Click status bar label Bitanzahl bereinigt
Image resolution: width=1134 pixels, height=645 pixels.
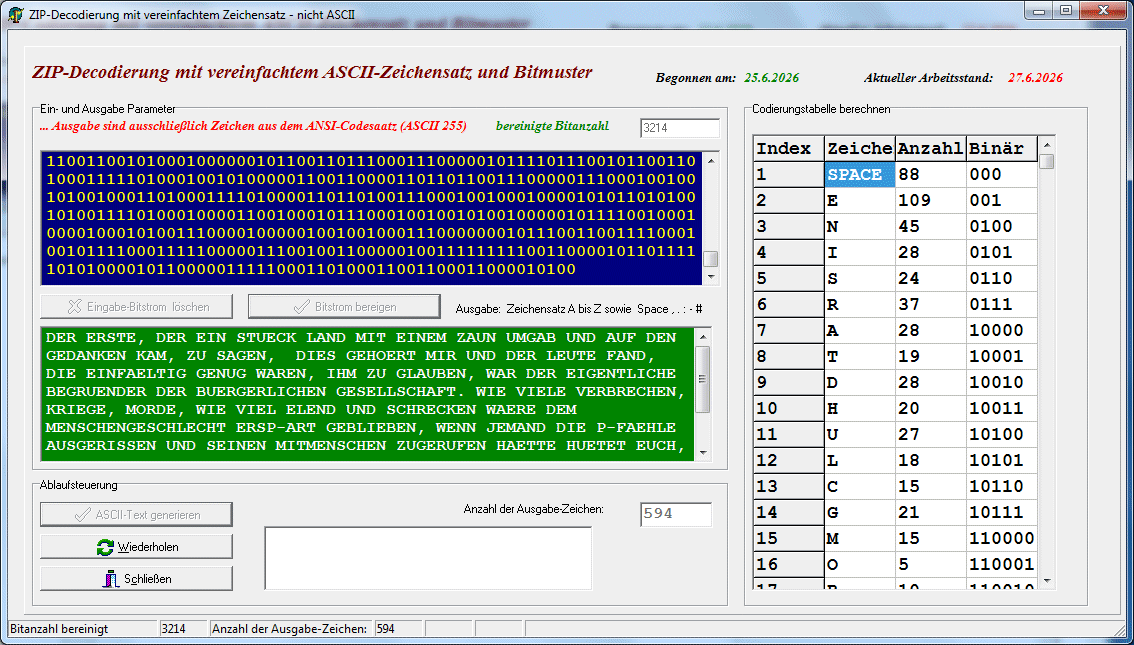click(82, 629)
